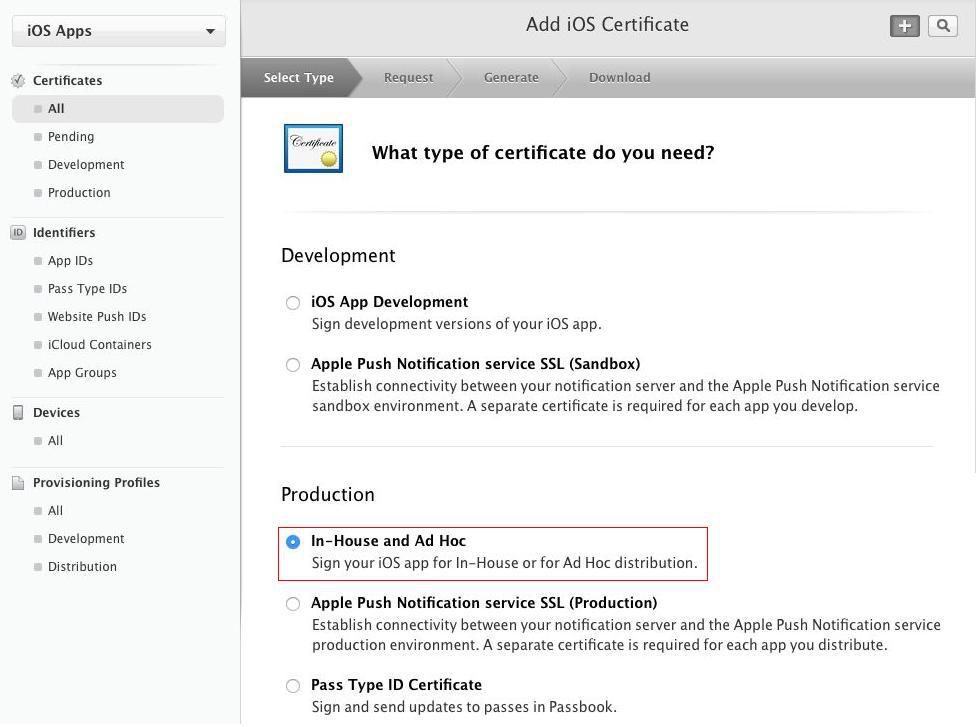Show Production certificates
This screenshot has height=727, width=978.
click(79, 193)
